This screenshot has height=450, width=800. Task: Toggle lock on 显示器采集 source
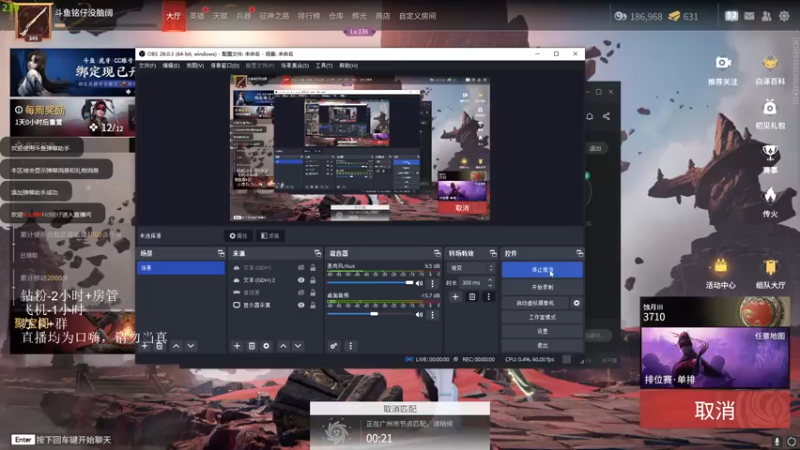coord(313,305)
